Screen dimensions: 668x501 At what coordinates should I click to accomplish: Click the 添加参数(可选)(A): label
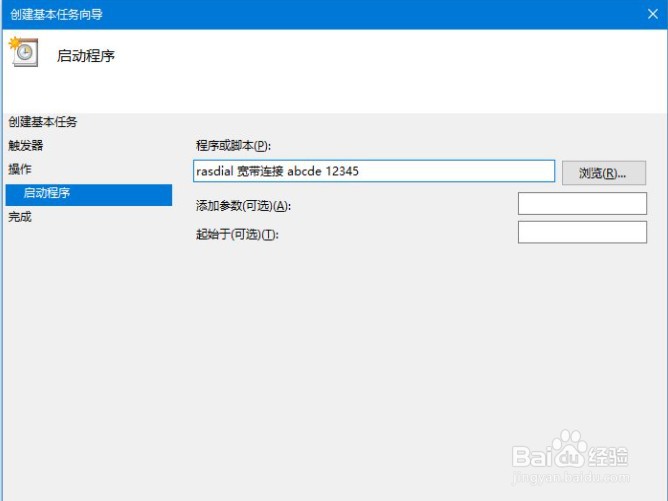tap(243, 206)
